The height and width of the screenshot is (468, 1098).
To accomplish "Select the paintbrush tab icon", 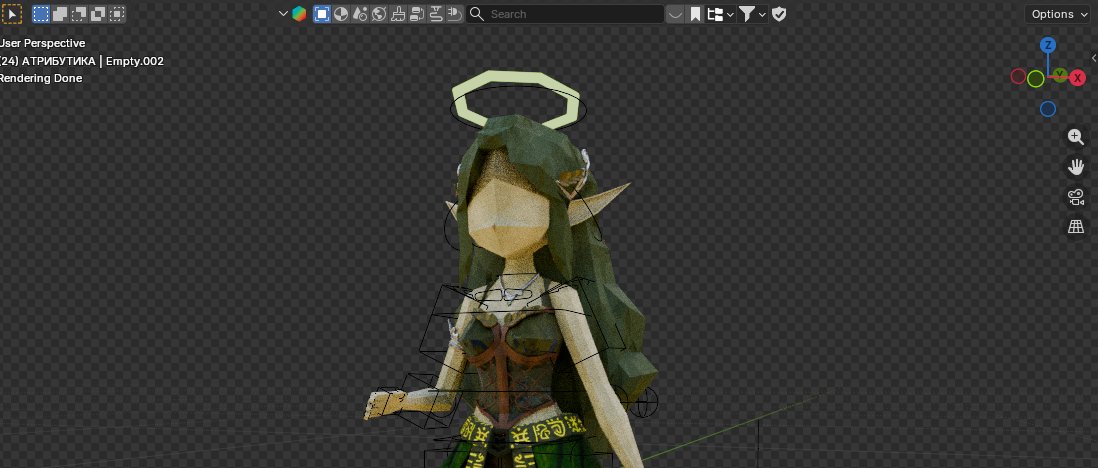I will 398,13.
